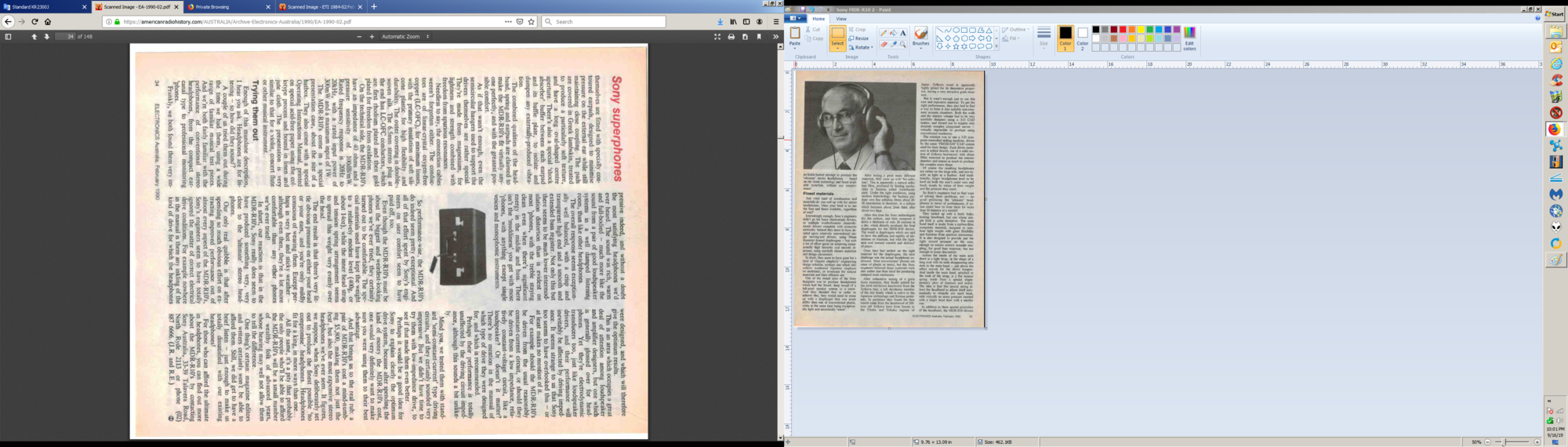The image size is (1568, 447).
Task: Click the Paint Help question mark icon
Action: [x=1537, y=18]
